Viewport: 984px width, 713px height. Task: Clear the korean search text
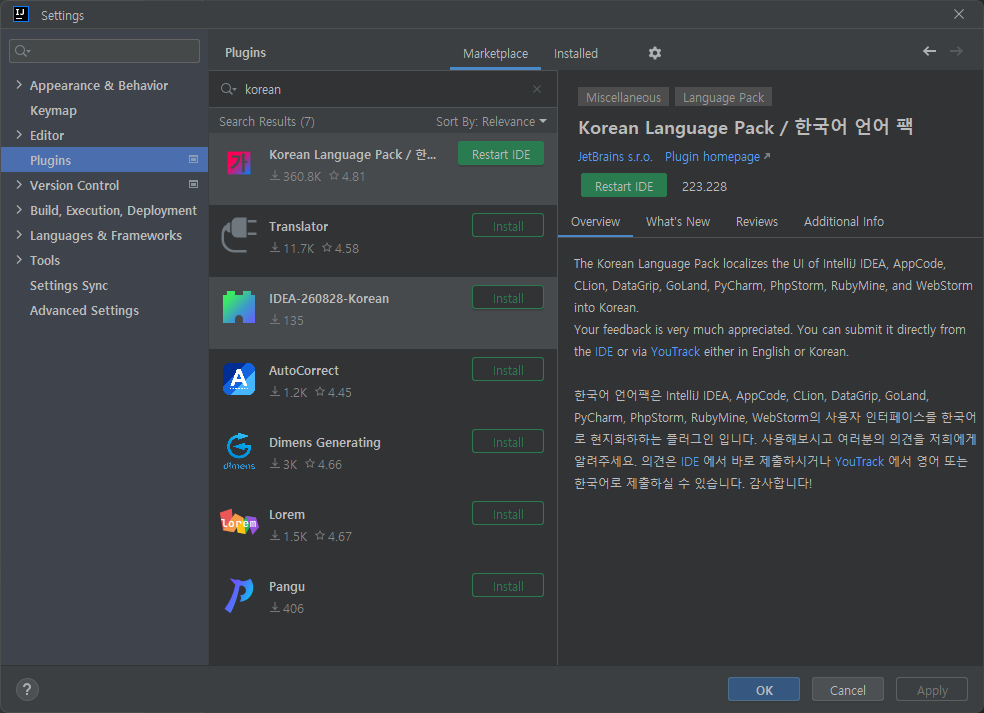click(x=537, y=89)
